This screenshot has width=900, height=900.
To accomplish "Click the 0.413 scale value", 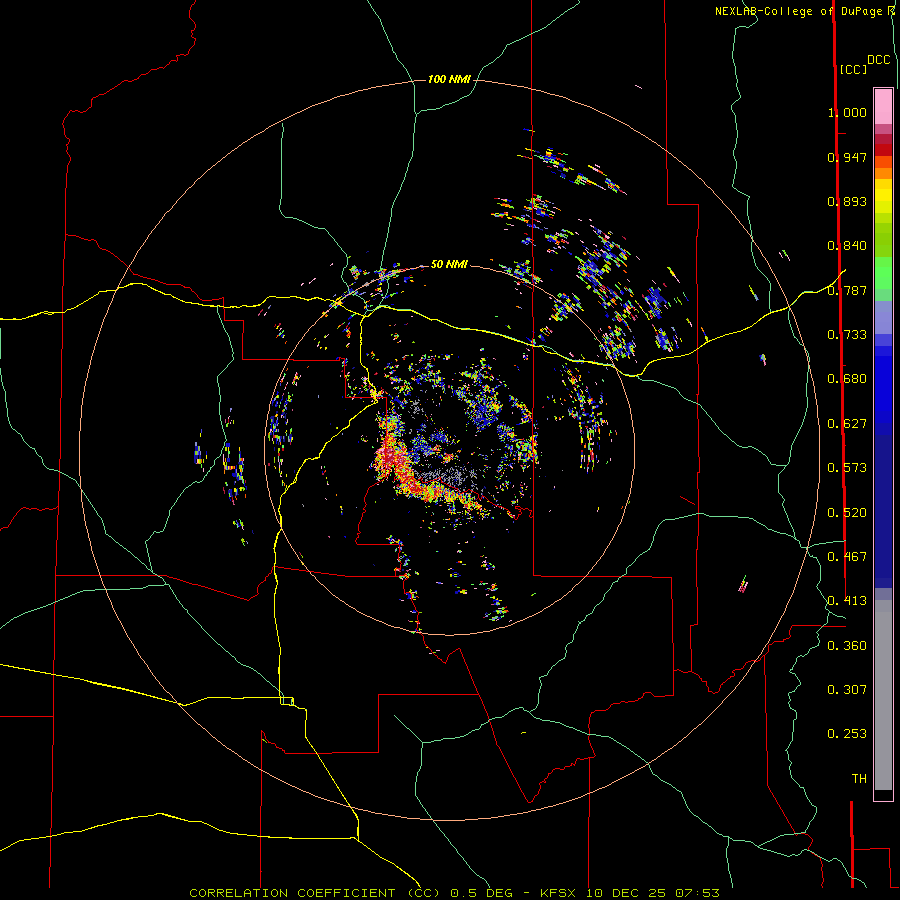I will coord(847,601).
